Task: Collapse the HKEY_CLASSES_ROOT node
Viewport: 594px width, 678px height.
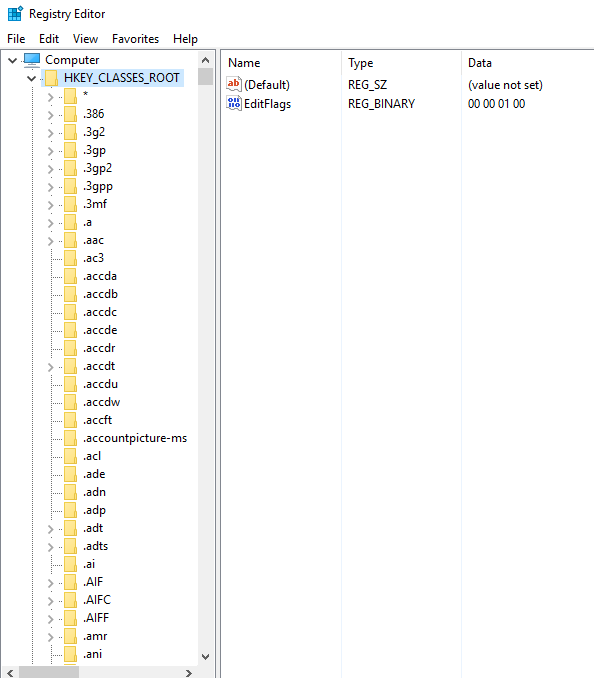Action: (32, 78)
